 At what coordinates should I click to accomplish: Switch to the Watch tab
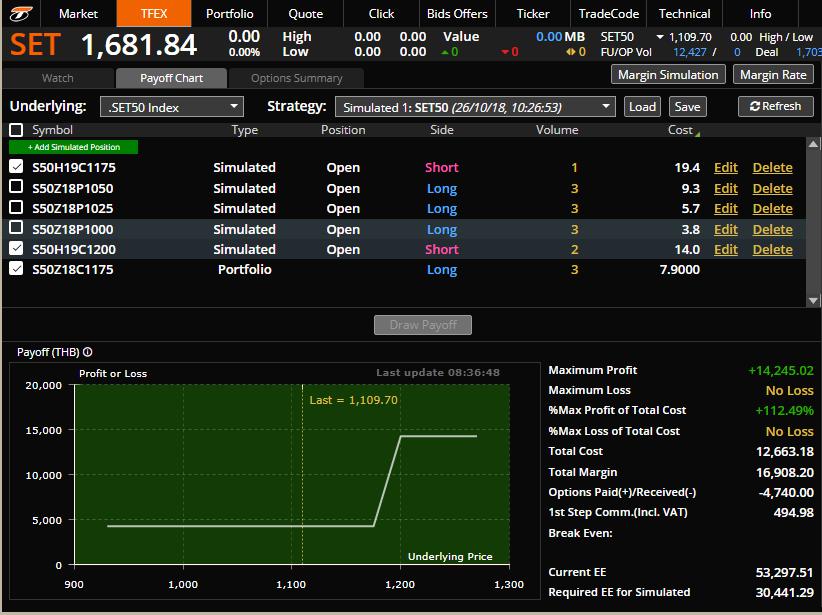(58, 78)
